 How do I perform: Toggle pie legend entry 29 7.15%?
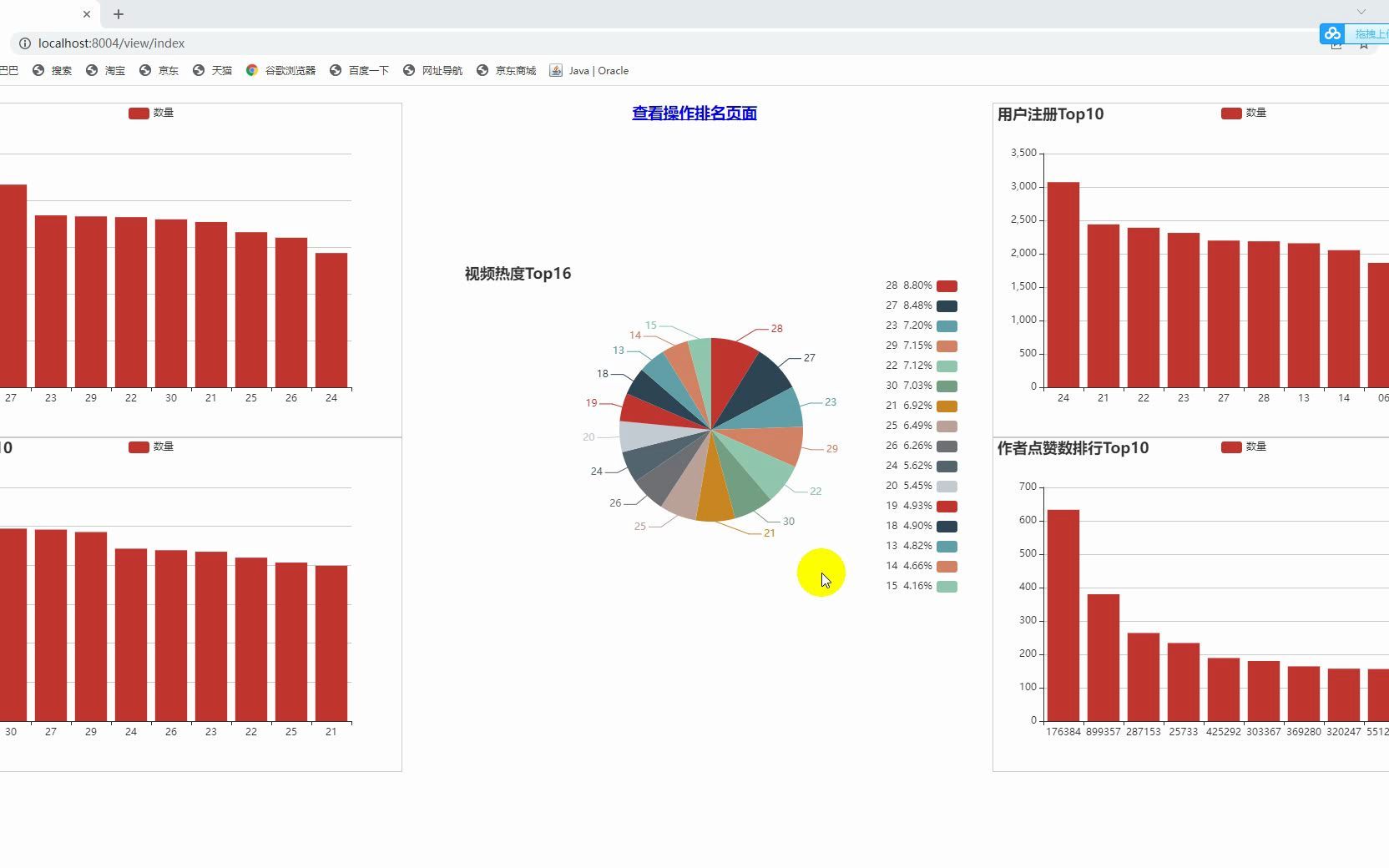pos(922,346)
